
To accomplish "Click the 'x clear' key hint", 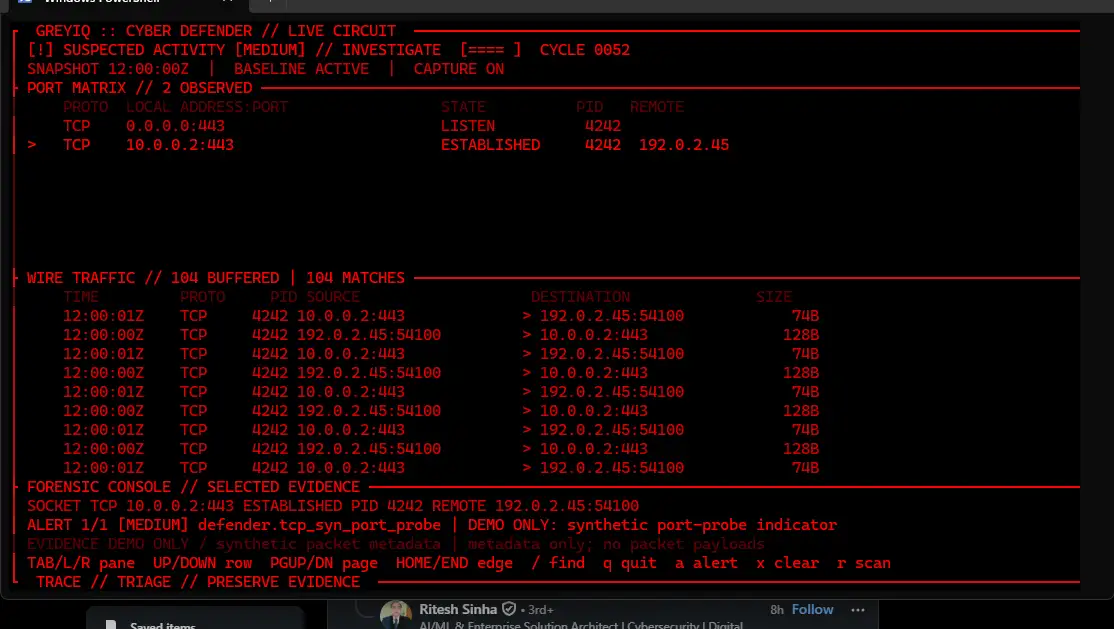I will 787,563.
